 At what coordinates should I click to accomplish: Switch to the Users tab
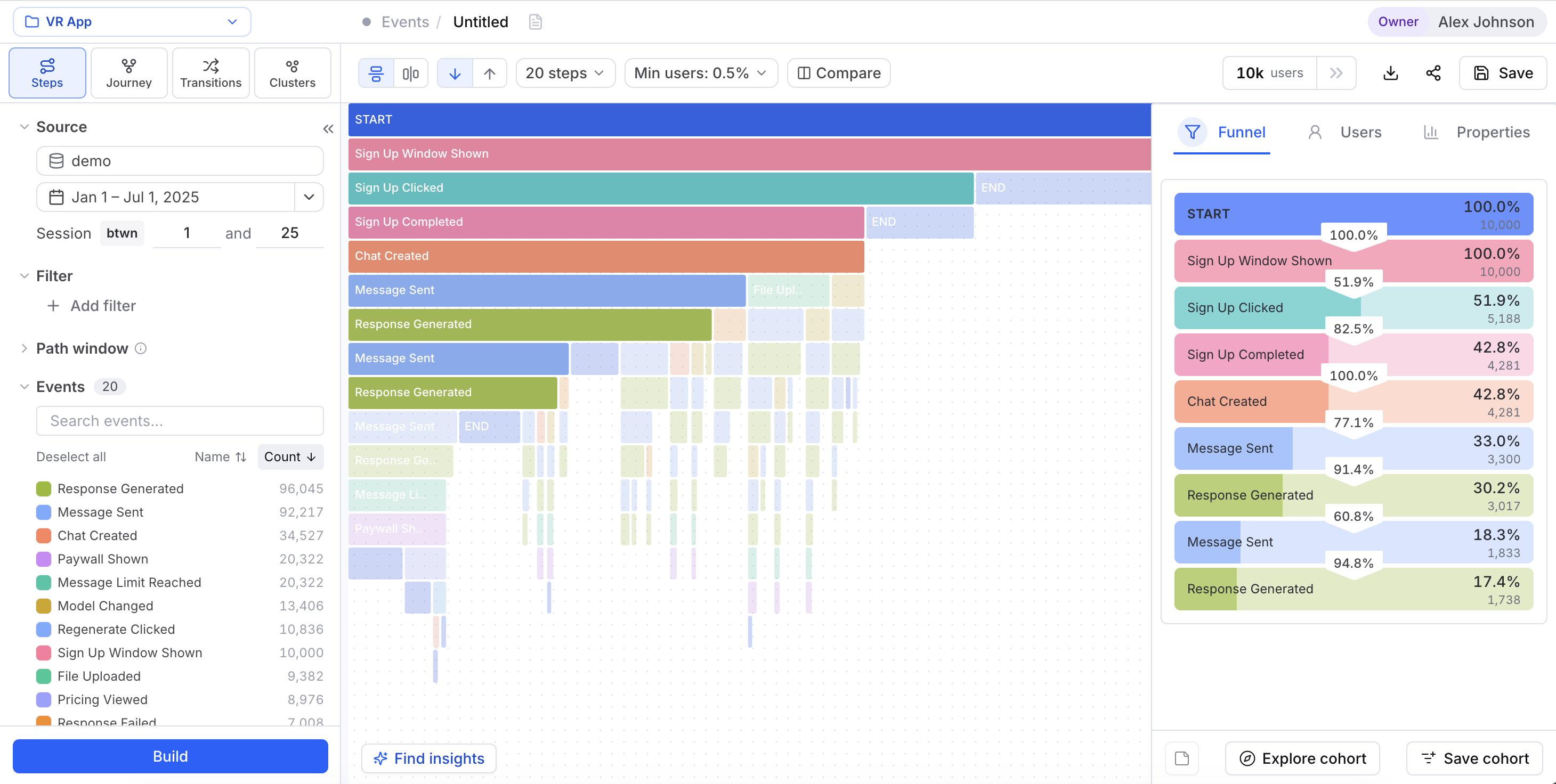(x=1344, y=132)
